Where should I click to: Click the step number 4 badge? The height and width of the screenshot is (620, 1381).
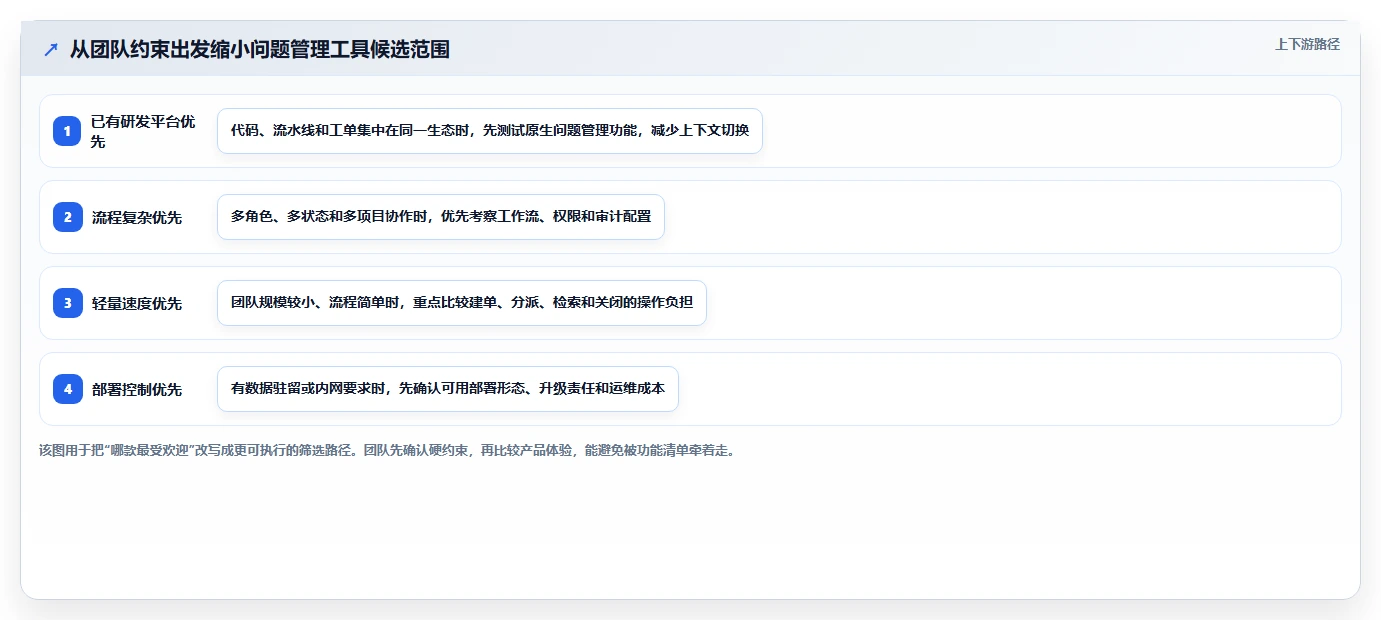tap(68, 389)
